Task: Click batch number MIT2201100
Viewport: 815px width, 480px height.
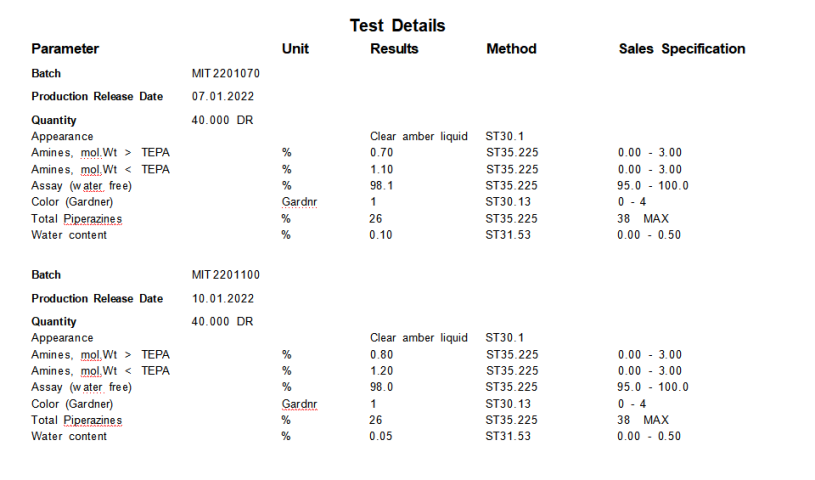Action: coord(226,275)
